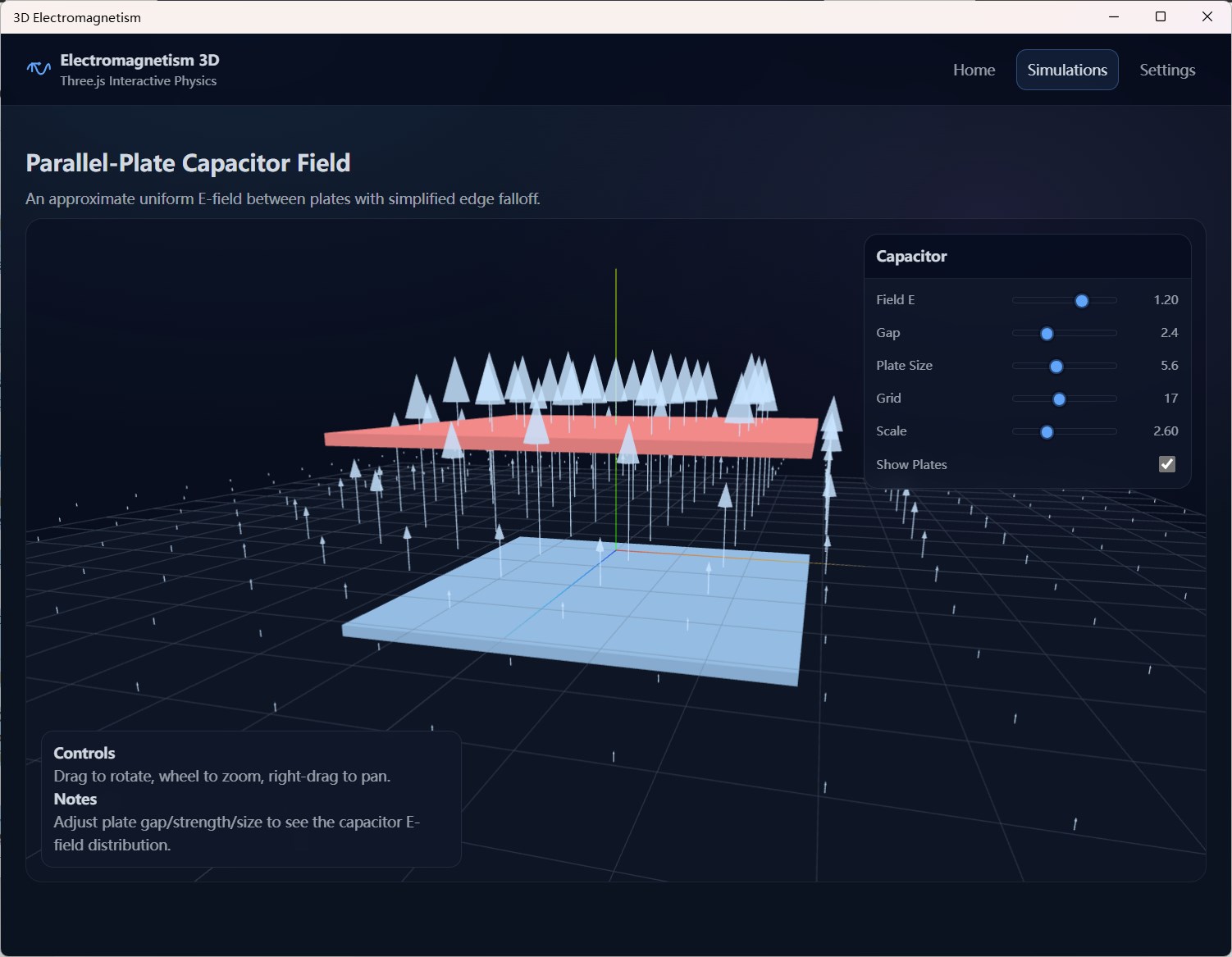Minimize the application window
Viewport: 1232px width, 957px height.
pos(1113,16)
